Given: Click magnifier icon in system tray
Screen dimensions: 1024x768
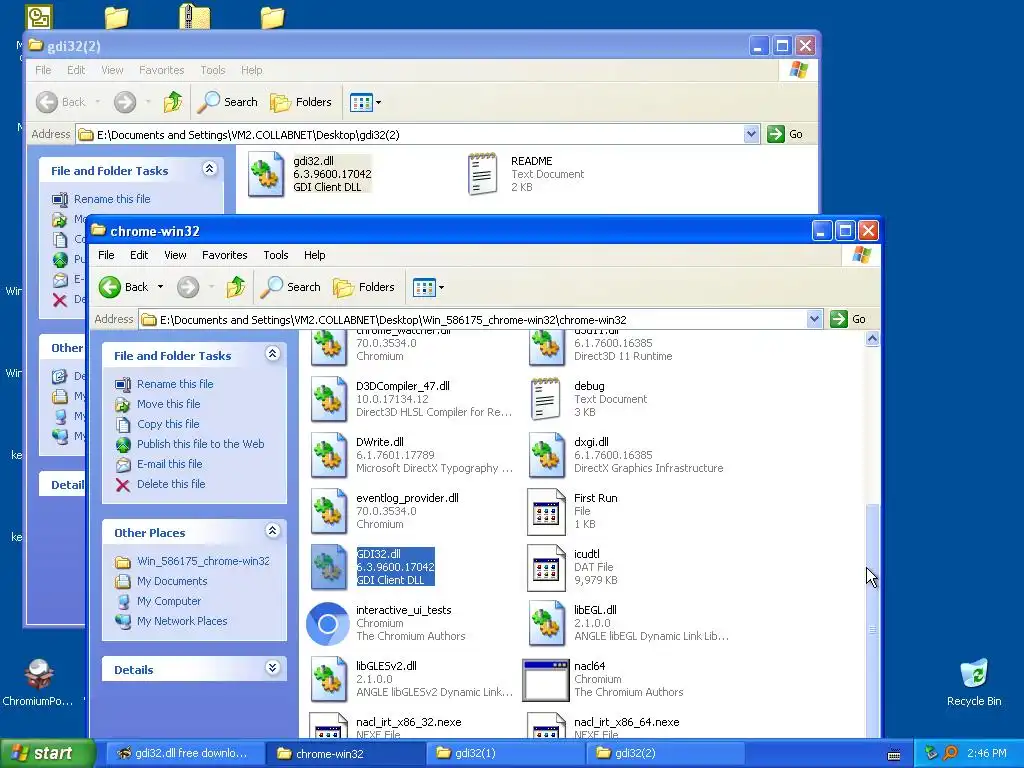Looking at the screenshot, I should (x=950, y=753).
